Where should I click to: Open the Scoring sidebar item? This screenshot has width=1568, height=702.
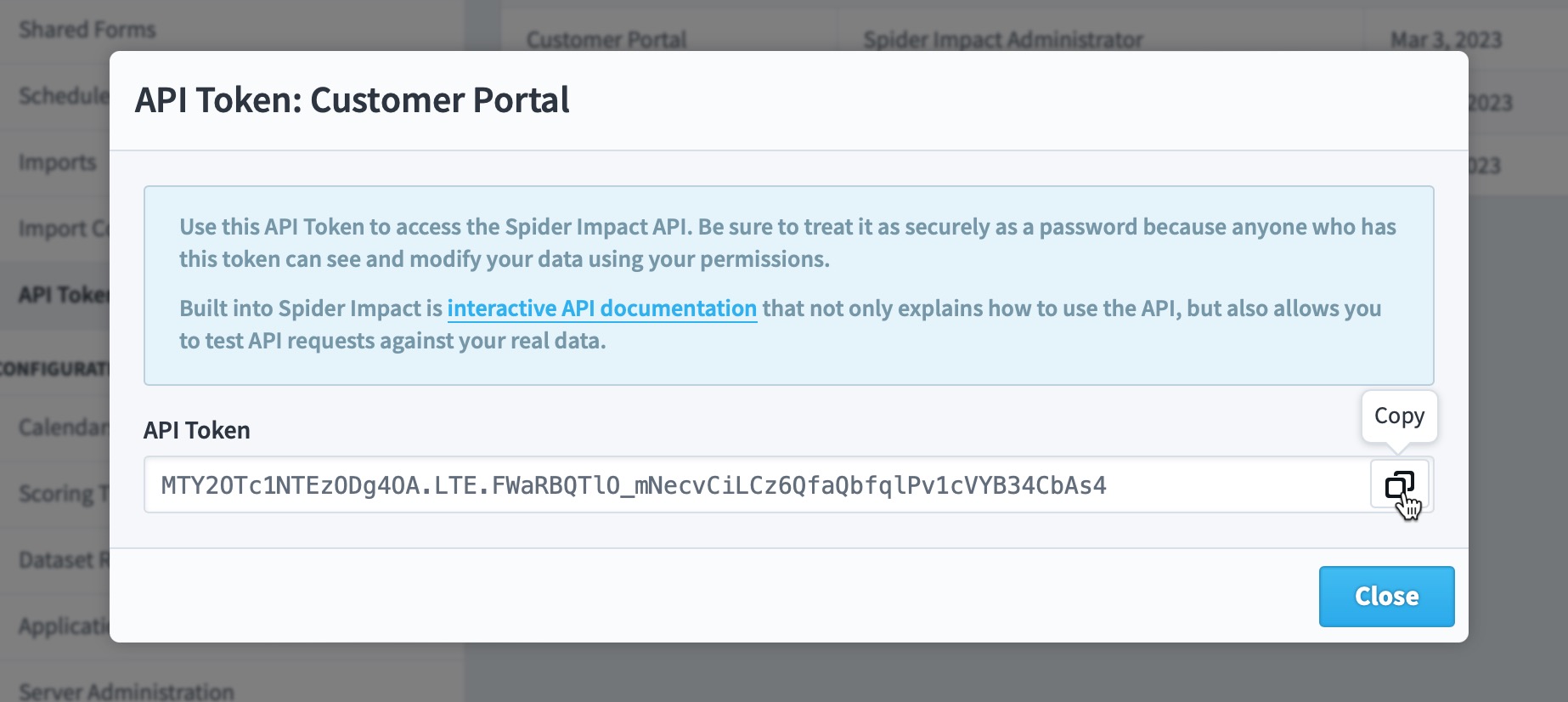pyautogui.click(x=64, y=493)
